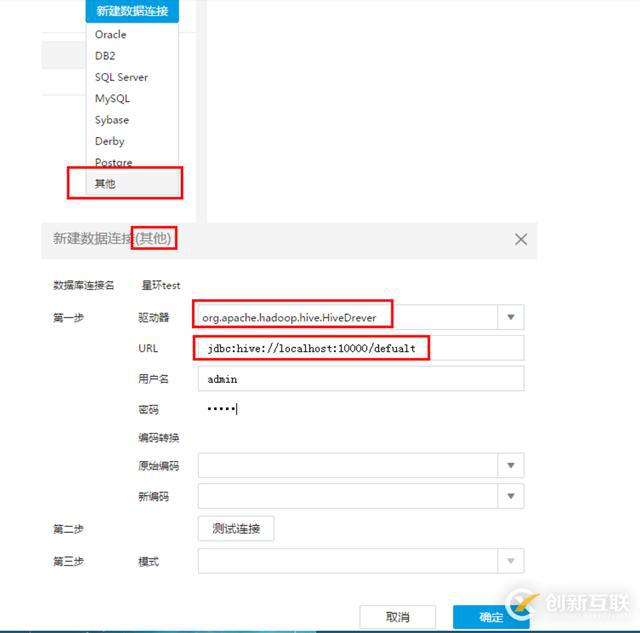The height and width of the screenshot is (633, 640).
Task: Click the 测试连接 button
Action: 236,529
